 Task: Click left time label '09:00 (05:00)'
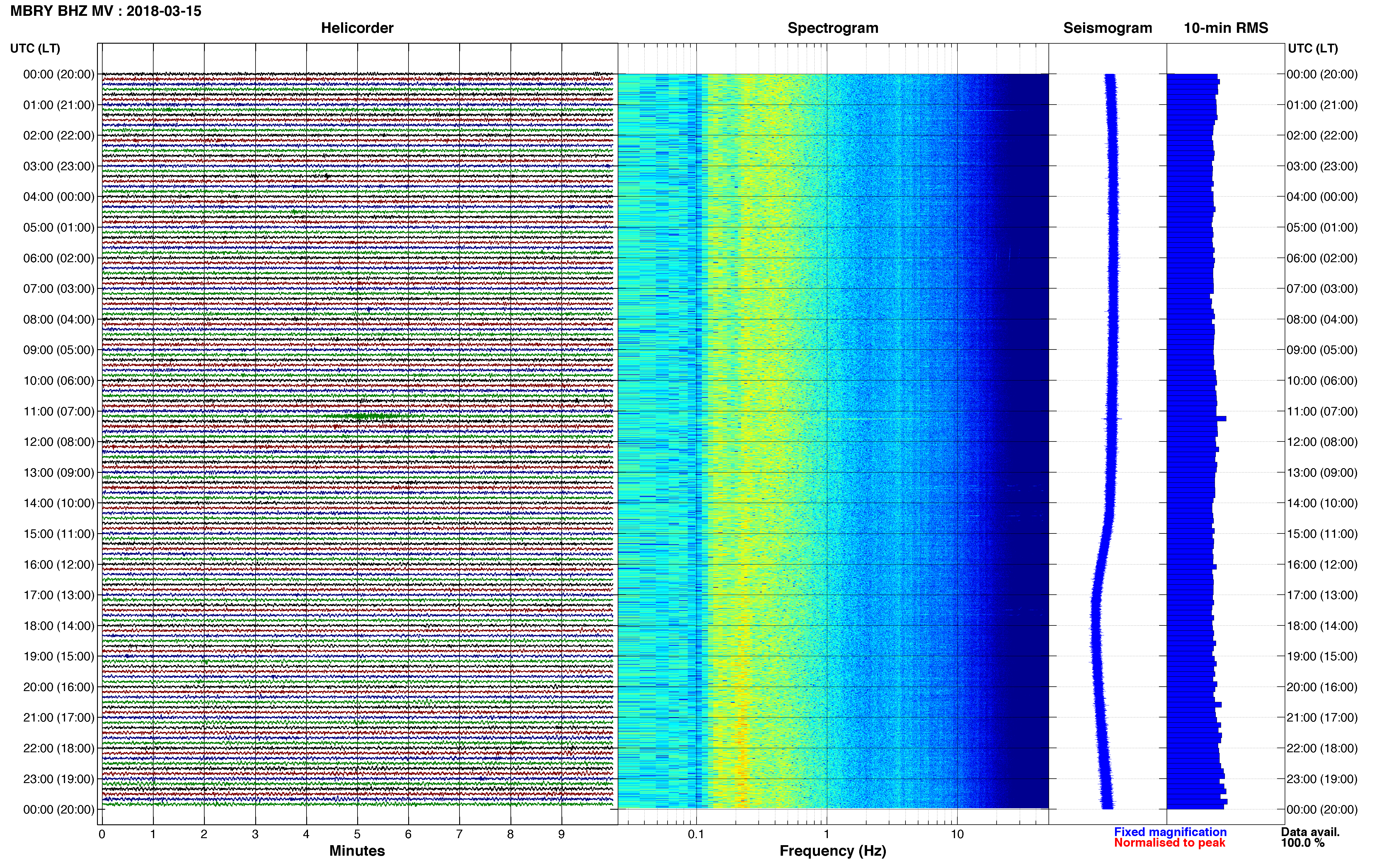pos(59,350)
